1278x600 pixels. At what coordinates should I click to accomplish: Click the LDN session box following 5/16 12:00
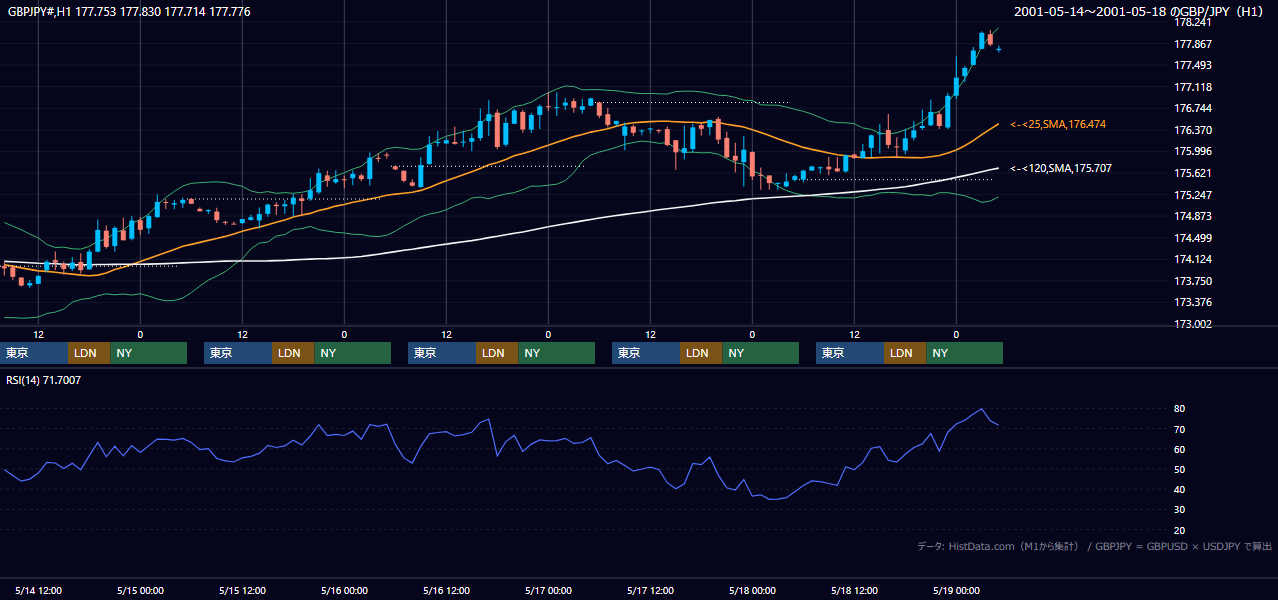pos(497,353)
